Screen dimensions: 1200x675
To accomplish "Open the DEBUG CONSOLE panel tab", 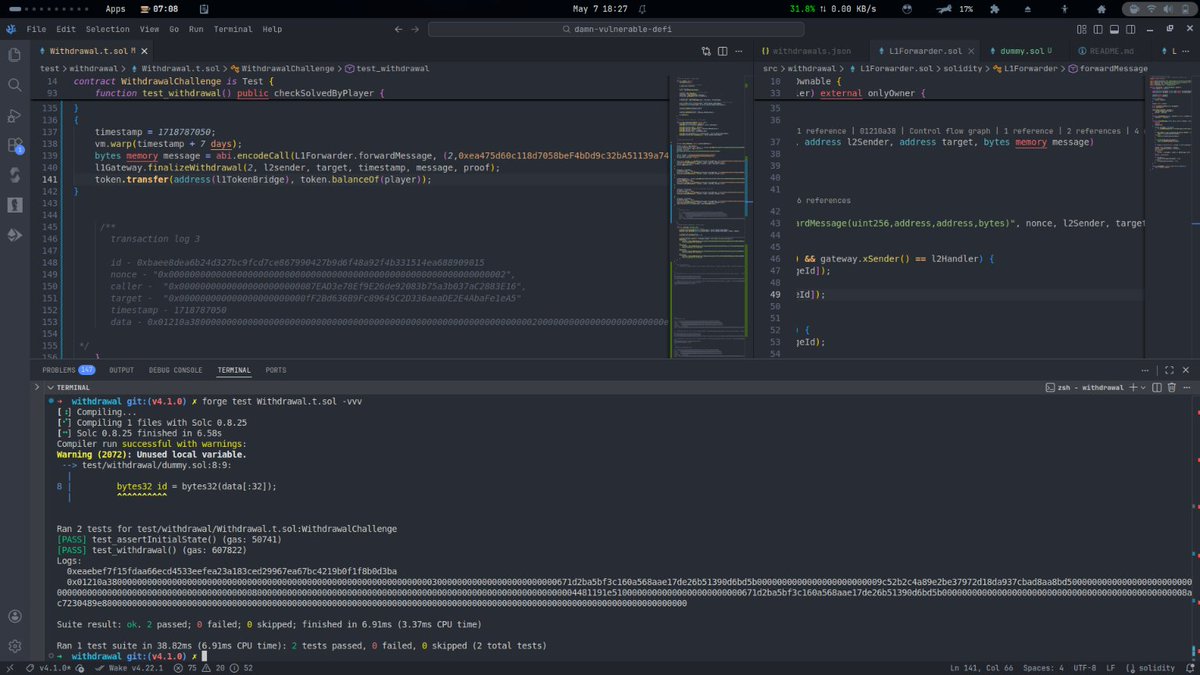I will (175, 370).
